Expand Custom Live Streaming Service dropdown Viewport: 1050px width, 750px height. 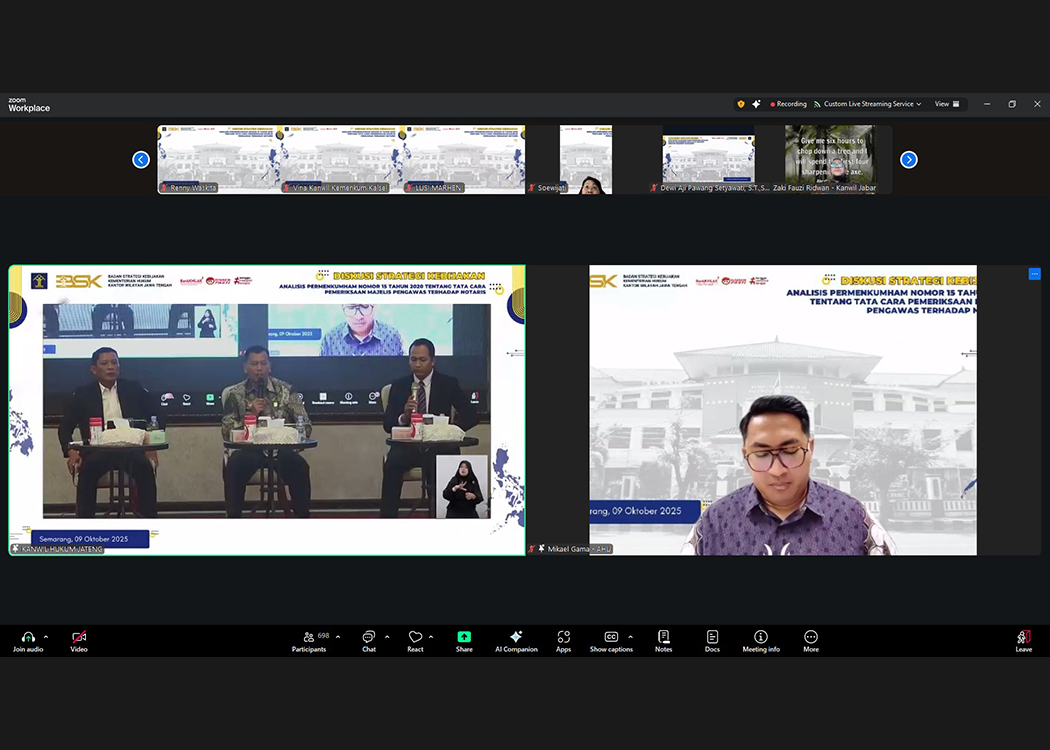click(866, 104)
